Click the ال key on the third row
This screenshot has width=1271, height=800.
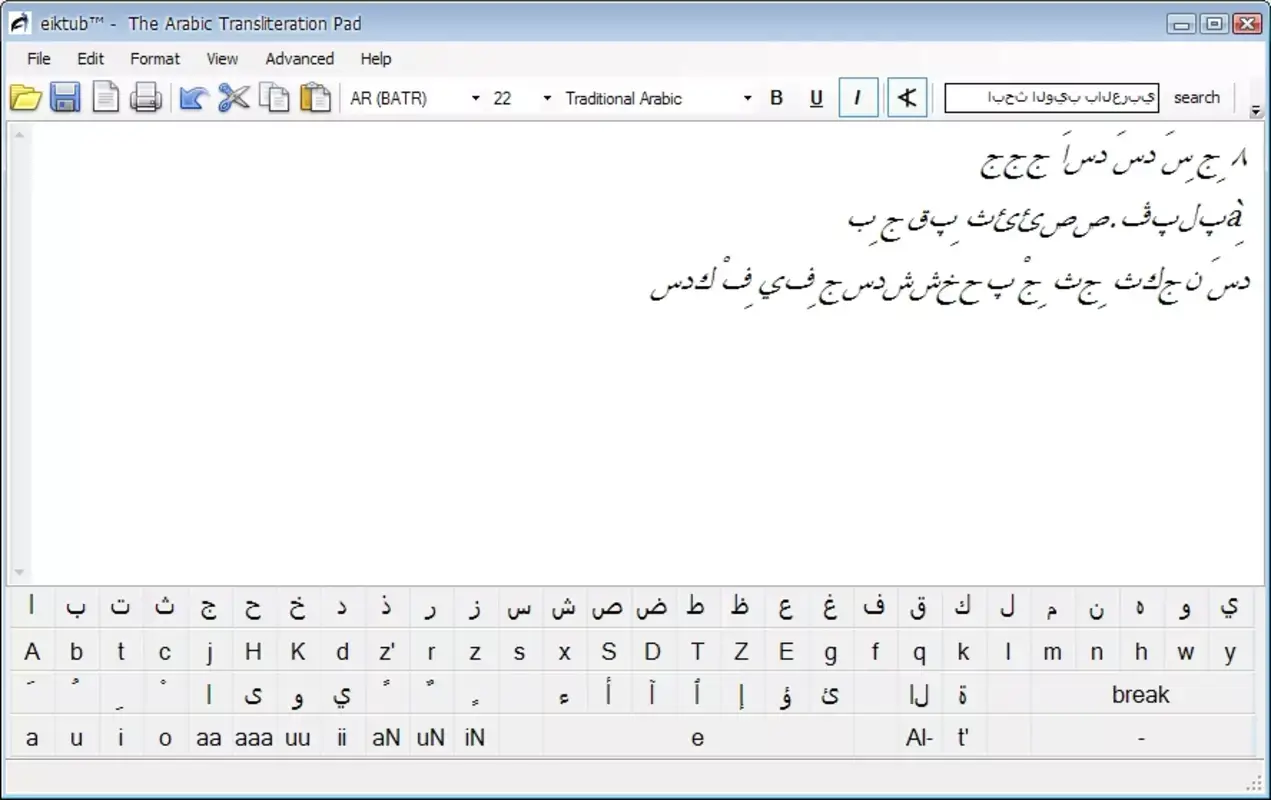tap(919, 695)
